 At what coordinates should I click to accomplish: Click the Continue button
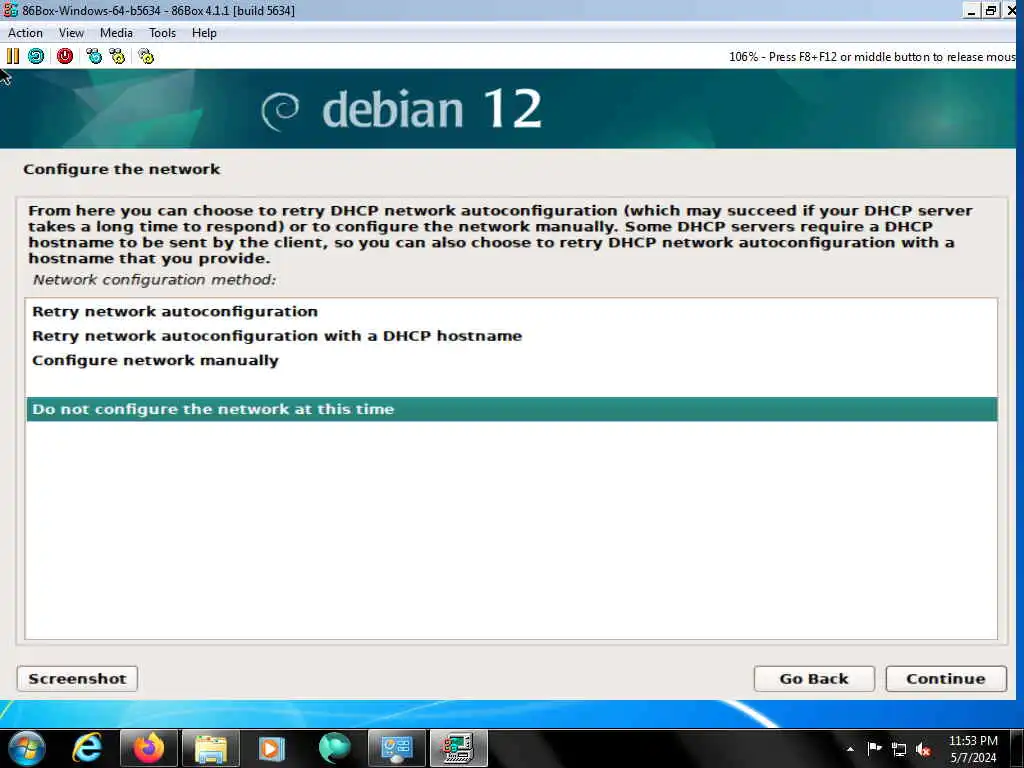click(x=946, y=679)
